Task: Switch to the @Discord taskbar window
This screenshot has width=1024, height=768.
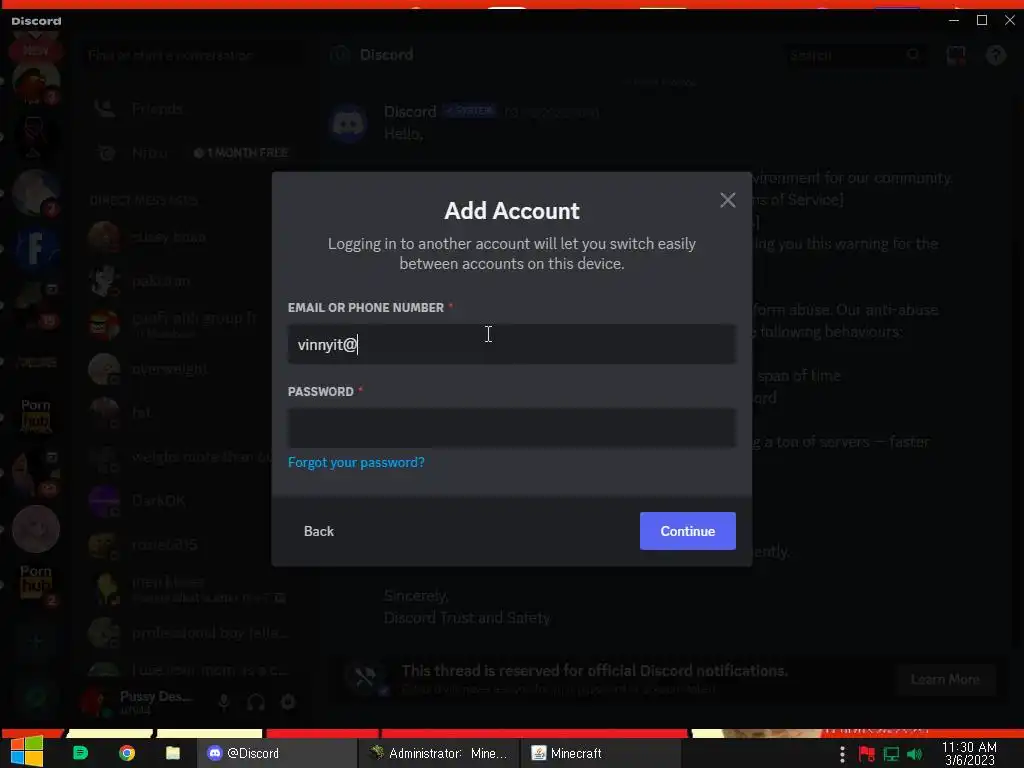Action: tap(276, 753)
